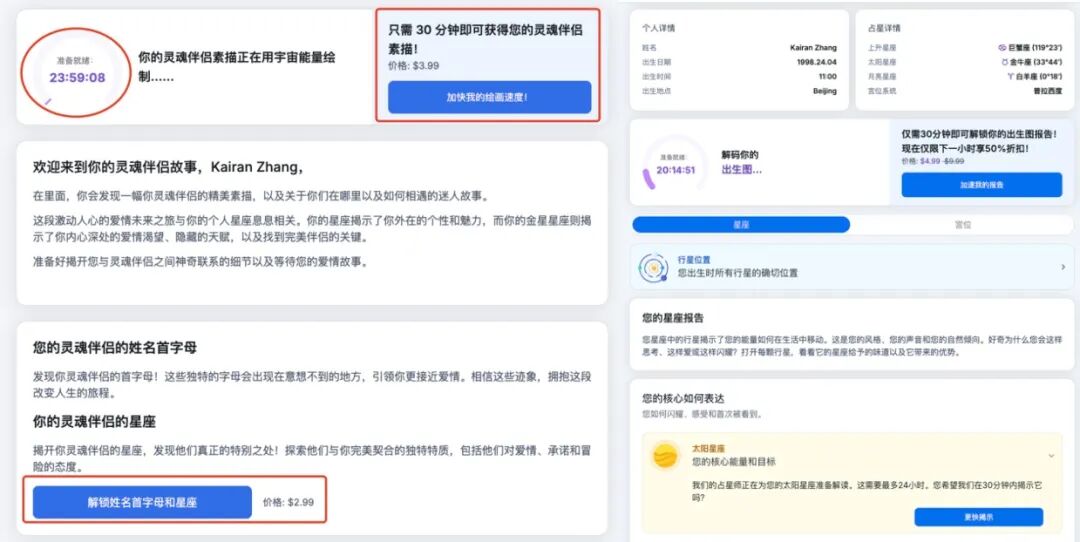
Task: Click the yellow sun sign icon
Action: click(x=665, y=456)
